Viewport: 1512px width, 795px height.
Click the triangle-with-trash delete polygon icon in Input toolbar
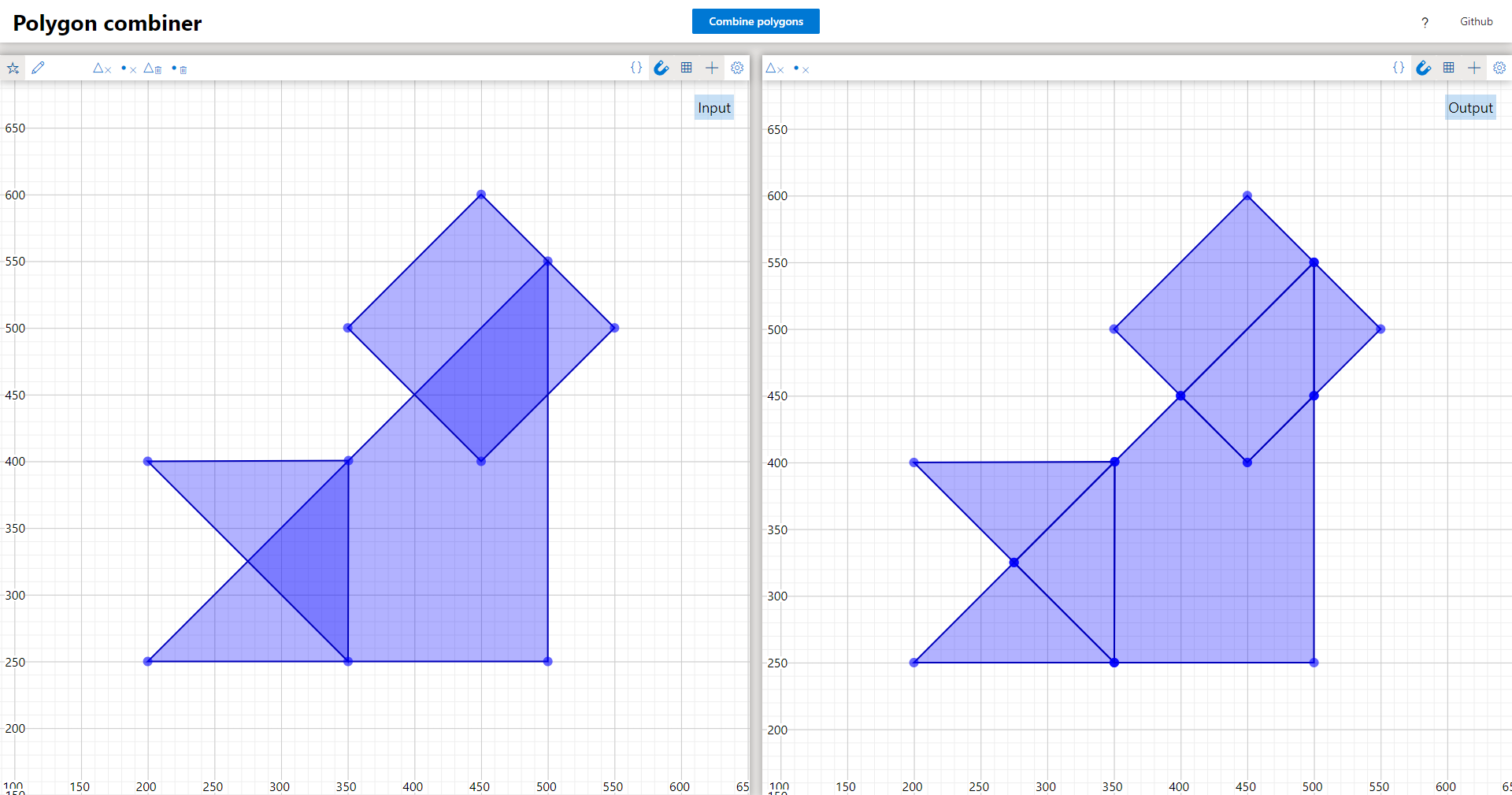(x=153, y=69)
